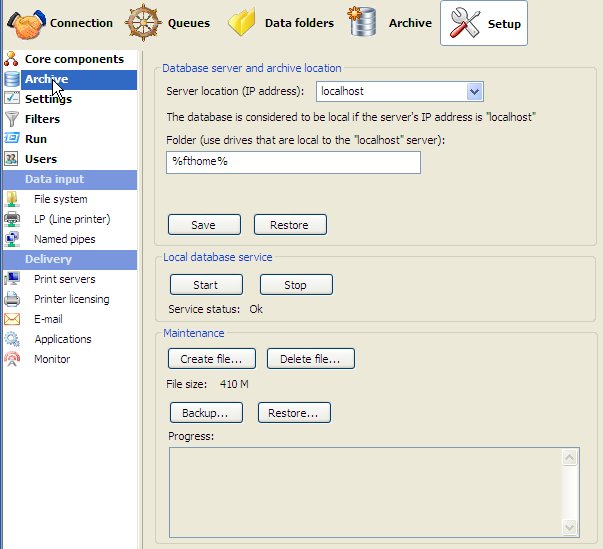
Task: Click the Backup... button
Action: 205,412
